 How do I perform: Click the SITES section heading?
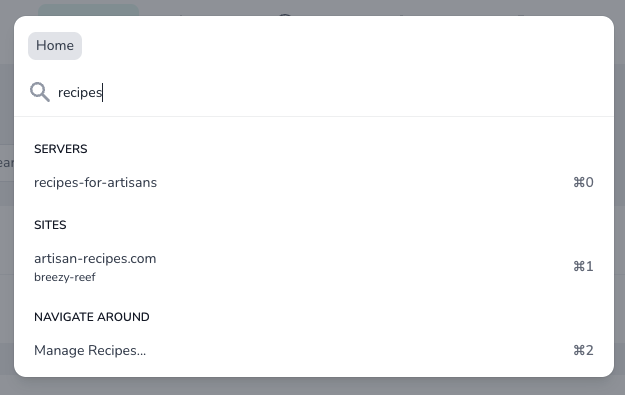pyautogui.click(x=50, y=225)
